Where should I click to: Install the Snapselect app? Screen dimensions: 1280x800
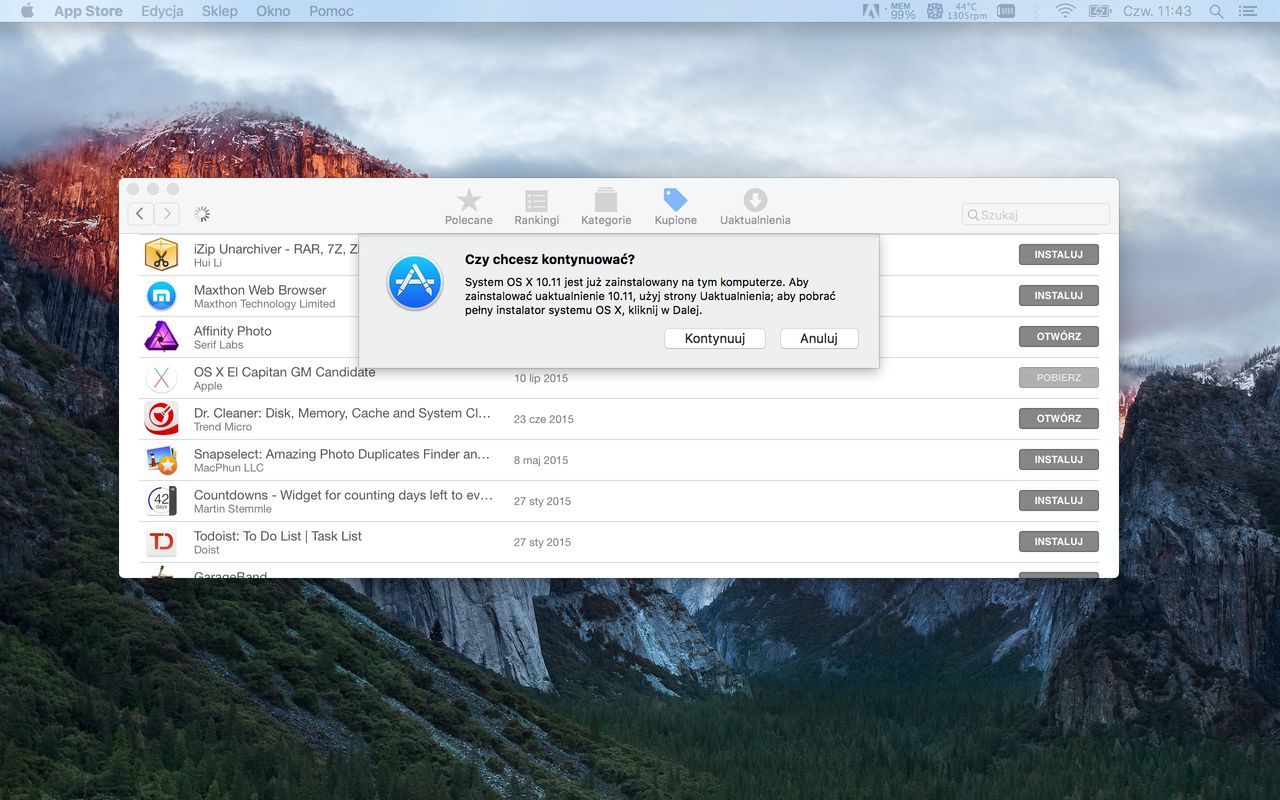pos(1059,460)
